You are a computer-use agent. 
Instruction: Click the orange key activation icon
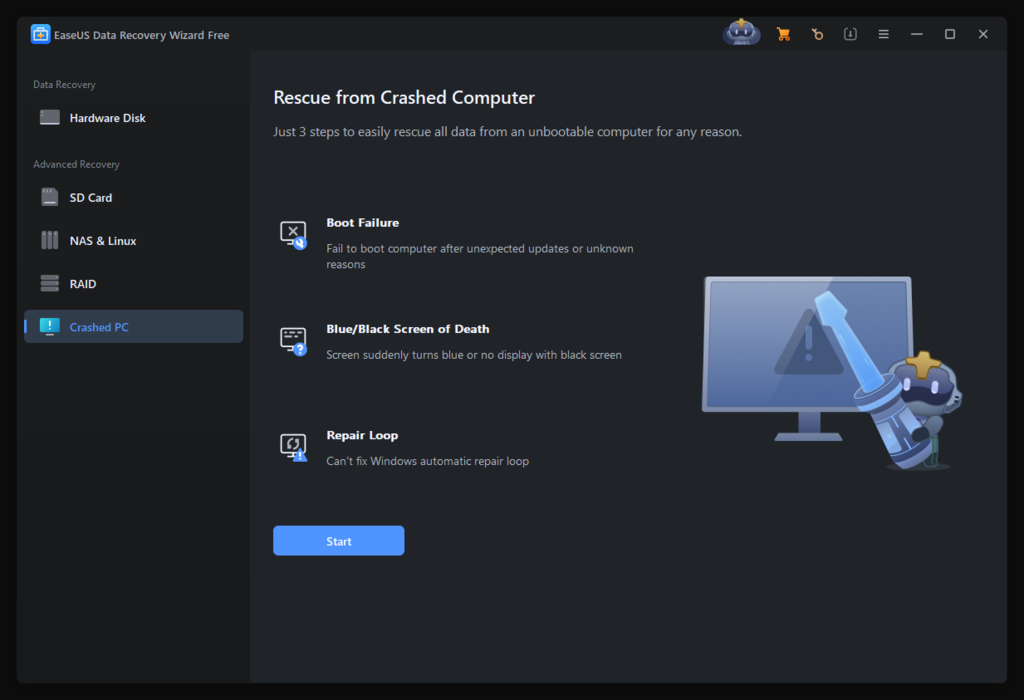pyautogui.click(x=817, y=34)
